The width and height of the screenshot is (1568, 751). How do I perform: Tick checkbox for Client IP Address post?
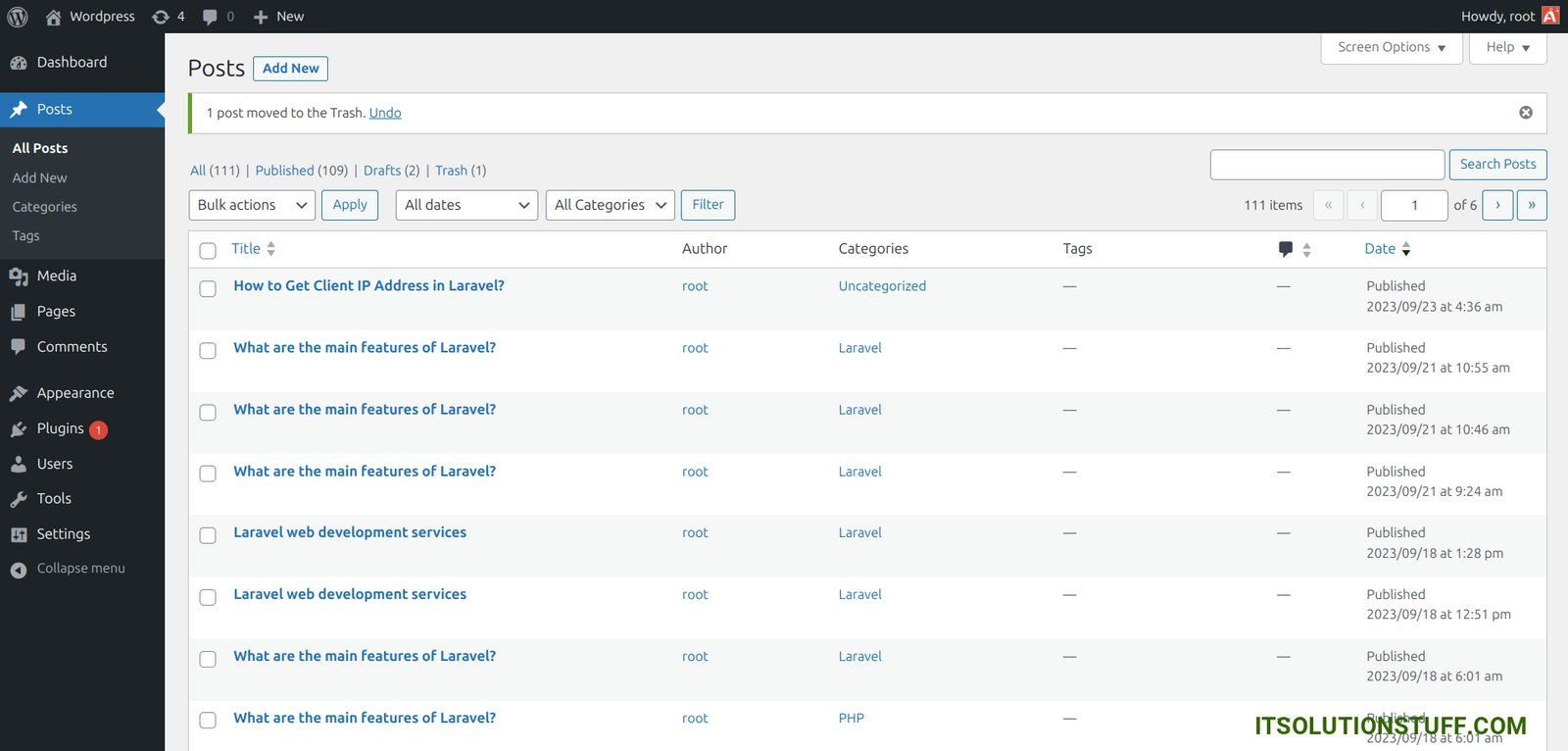coord(208,288)
